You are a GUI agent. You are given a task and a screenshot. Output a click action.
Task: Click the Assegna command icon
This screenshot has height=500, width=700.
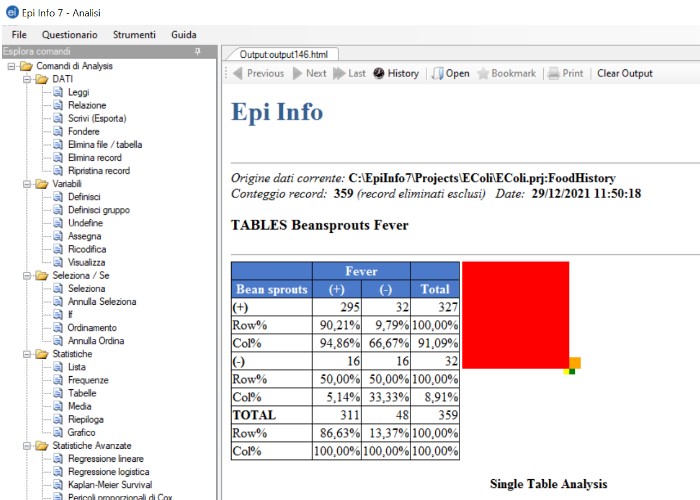pos(58,236)
